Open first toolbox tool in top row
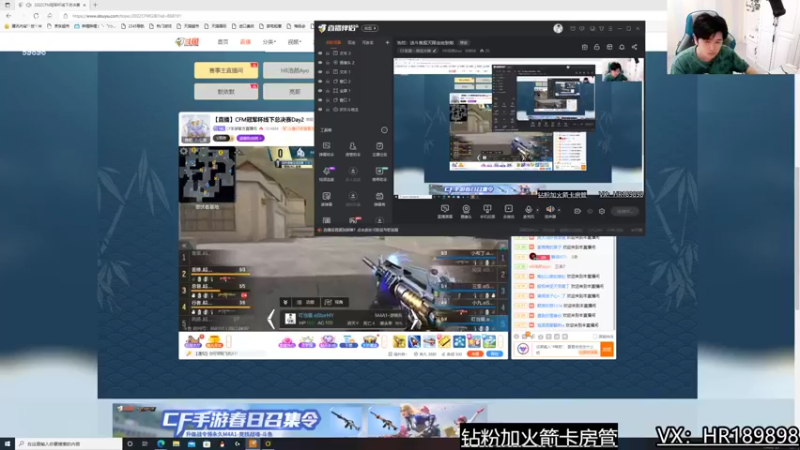This screenshot has height=450, width=800. pos(327,149)
